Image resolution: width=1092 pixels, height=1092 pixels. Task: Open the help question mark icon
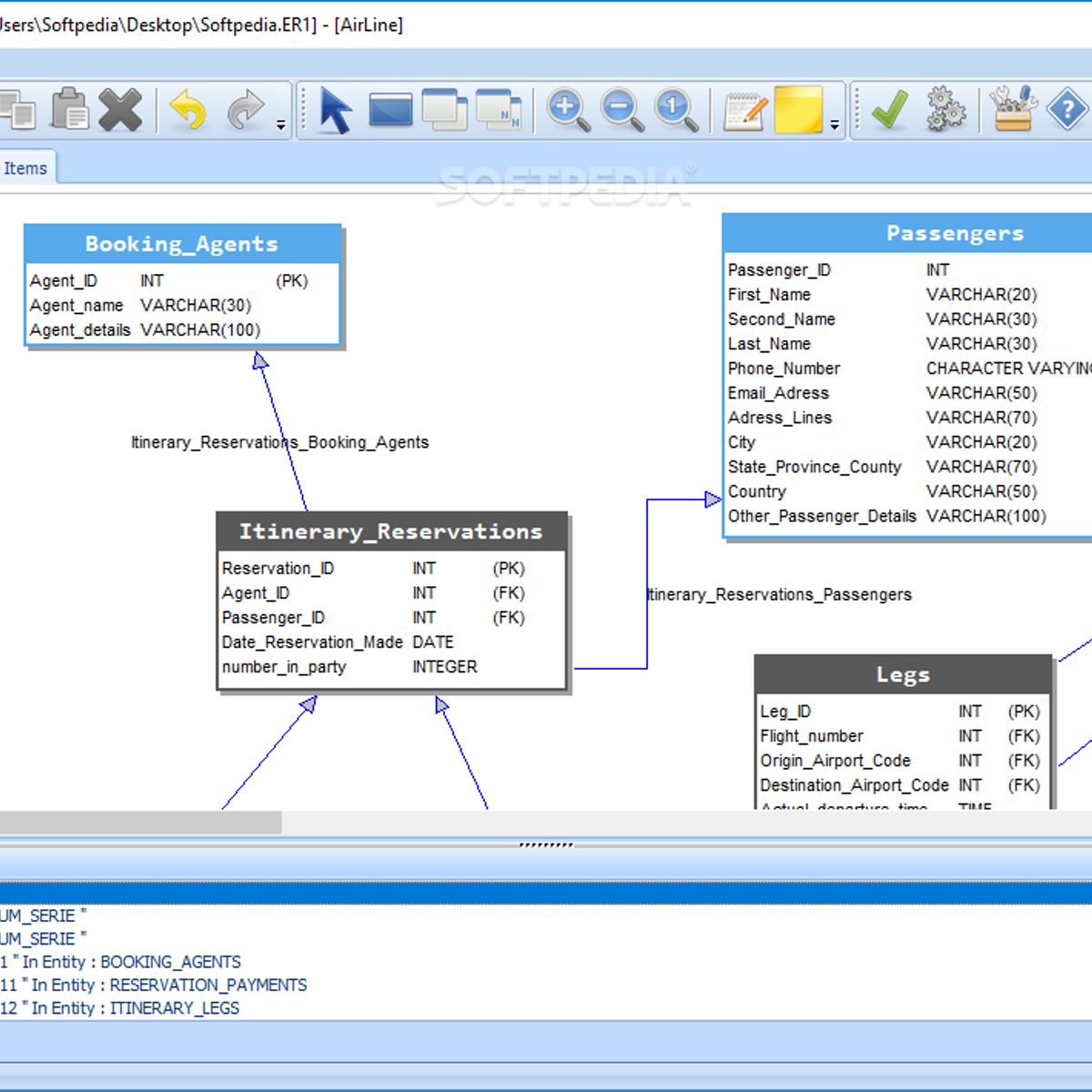pyautogui.click(x=1066, y=110)
